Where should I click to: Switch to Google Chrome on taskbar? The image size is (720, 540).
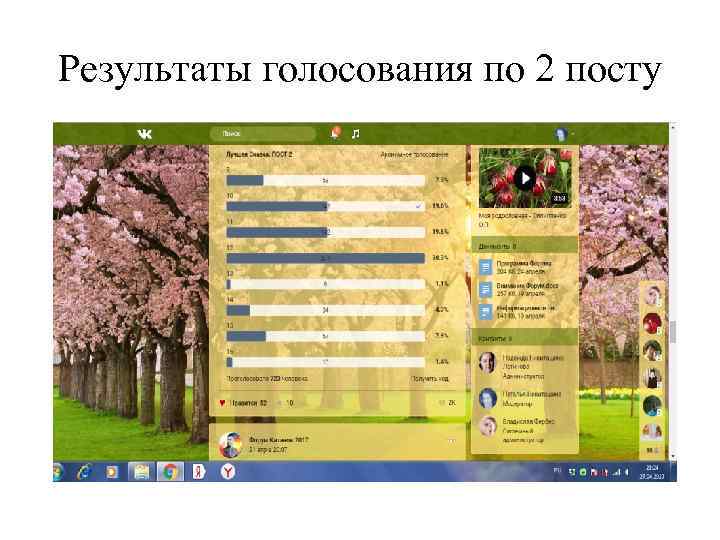[170, 472]
